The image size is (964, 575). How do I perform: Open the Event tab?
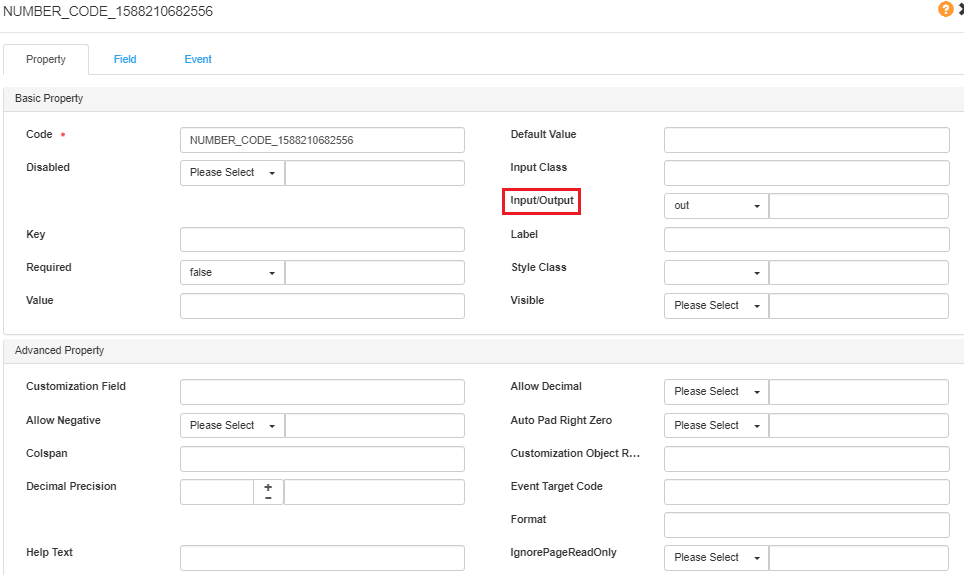point(198,59)
